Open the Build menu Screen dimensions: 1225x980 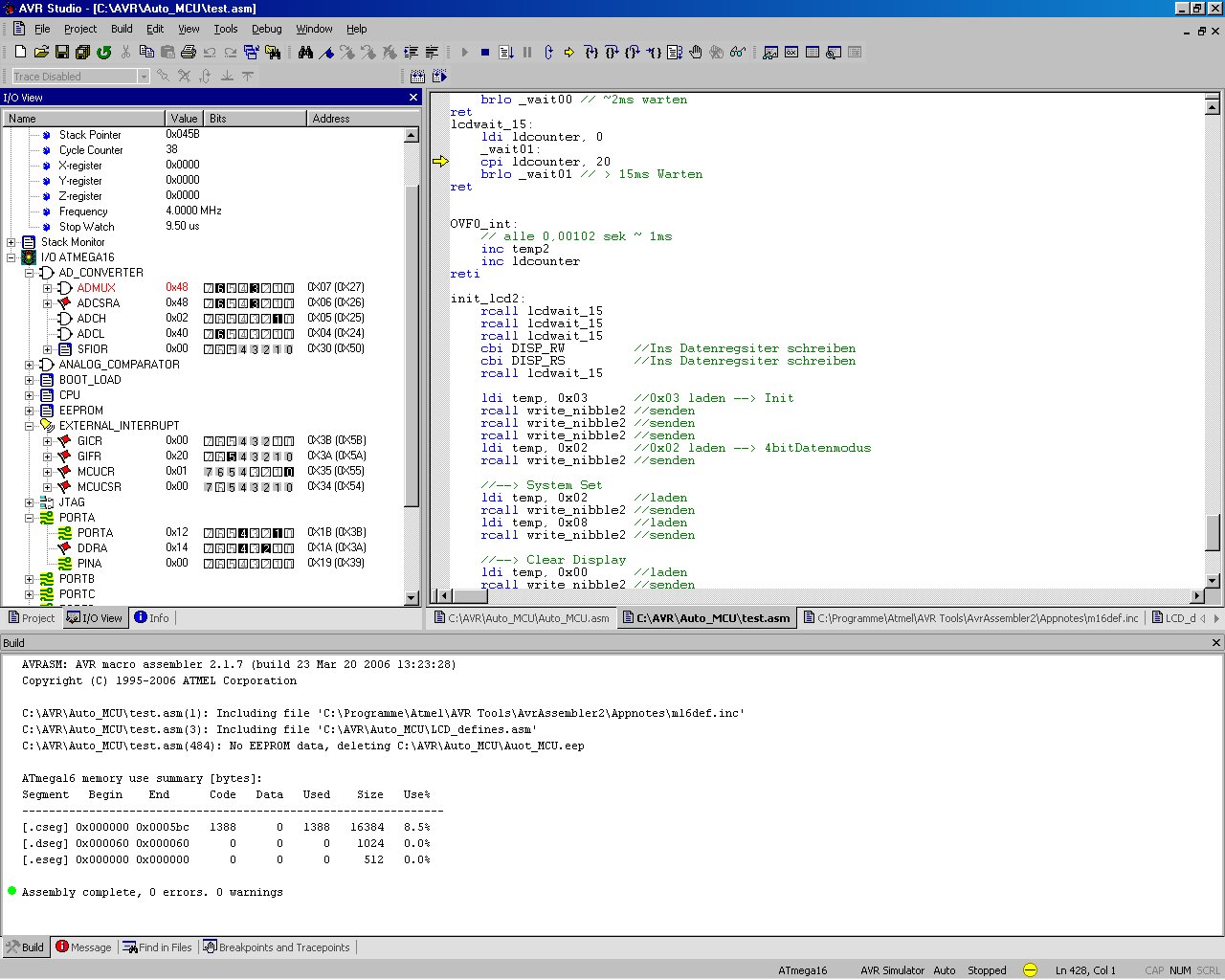(x=122, y=29)
